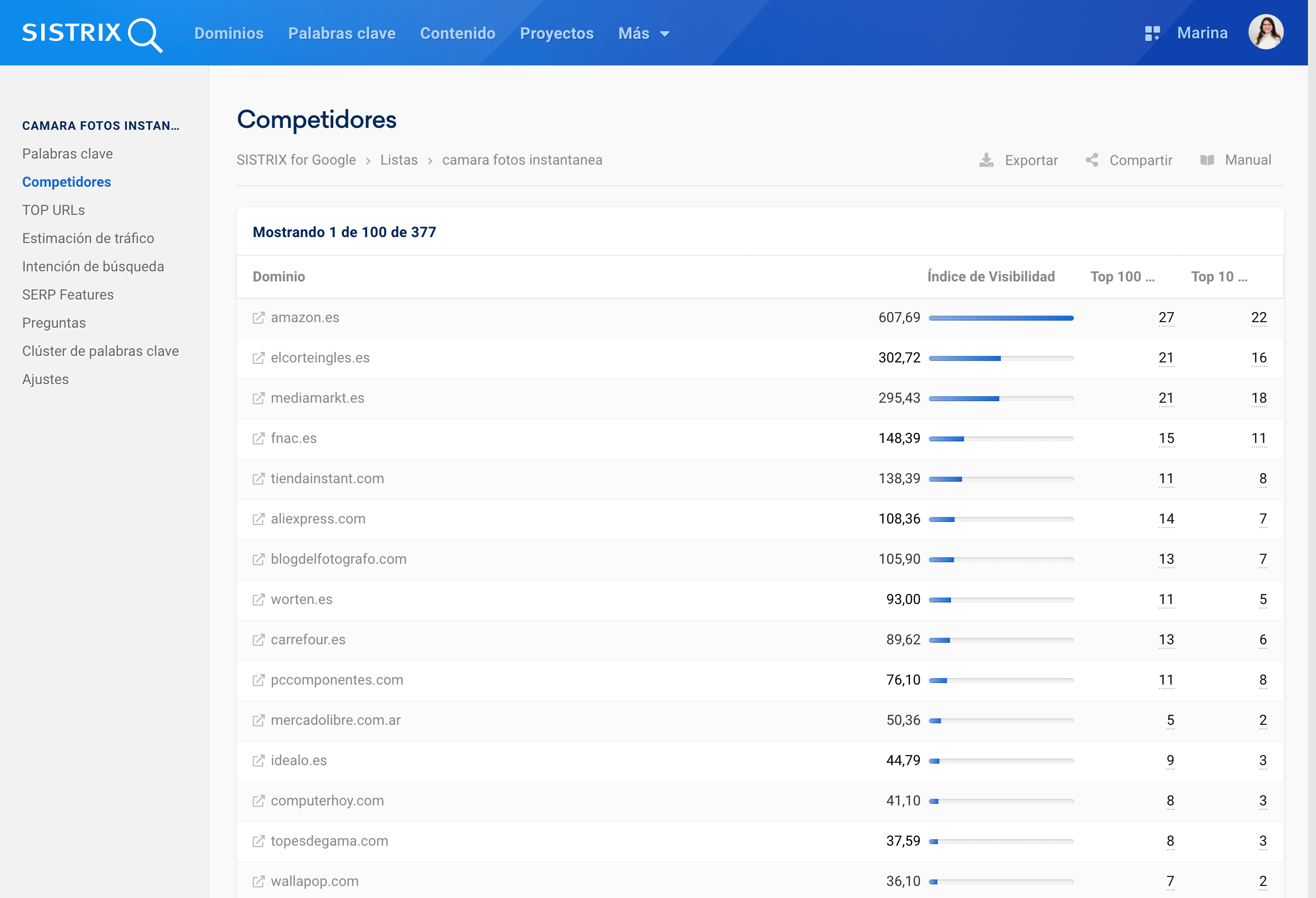
Task: Sort by Top 100 column header
Action: tap(1122, 276)
